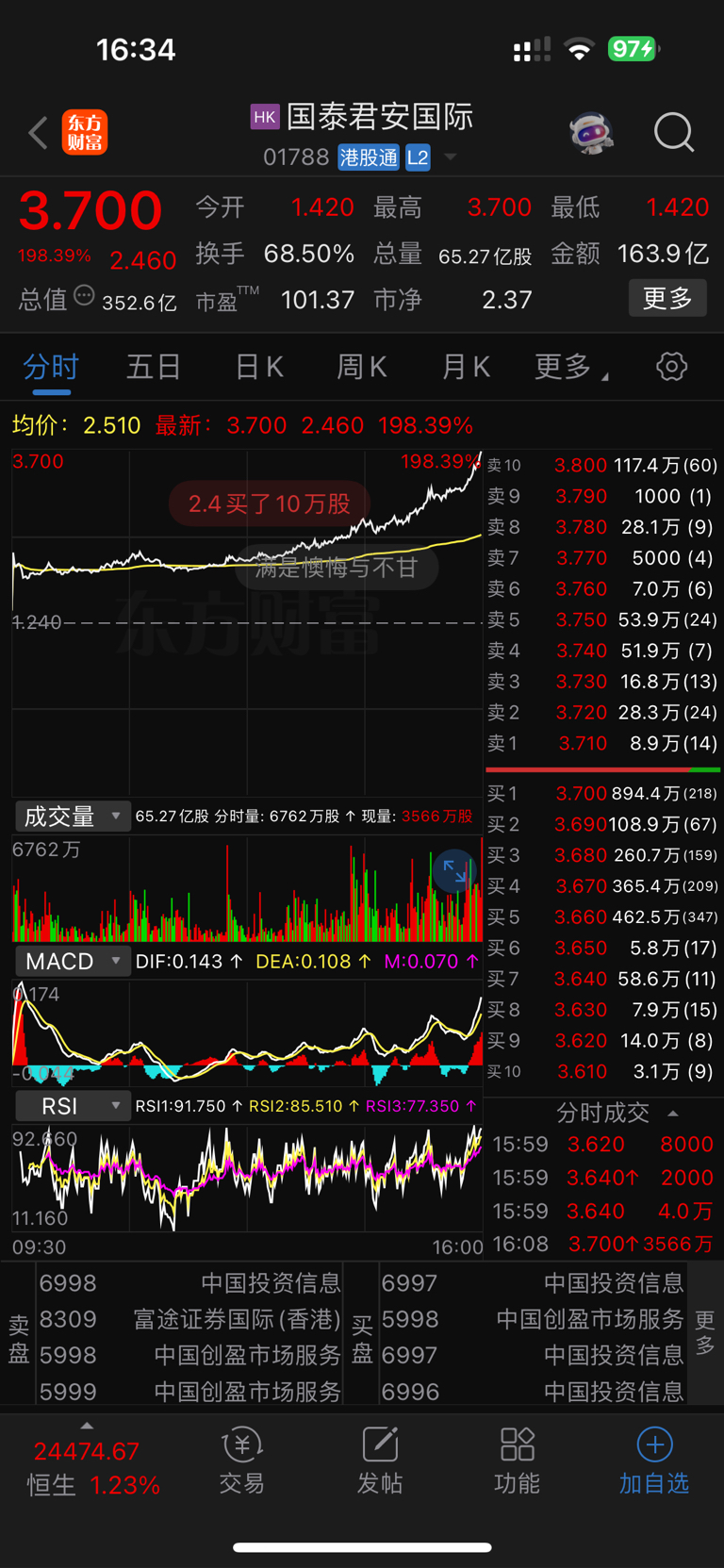Expand the index bar up arrow
The height and width of the screenshot is (1568, 724).
click(87, 1426)
